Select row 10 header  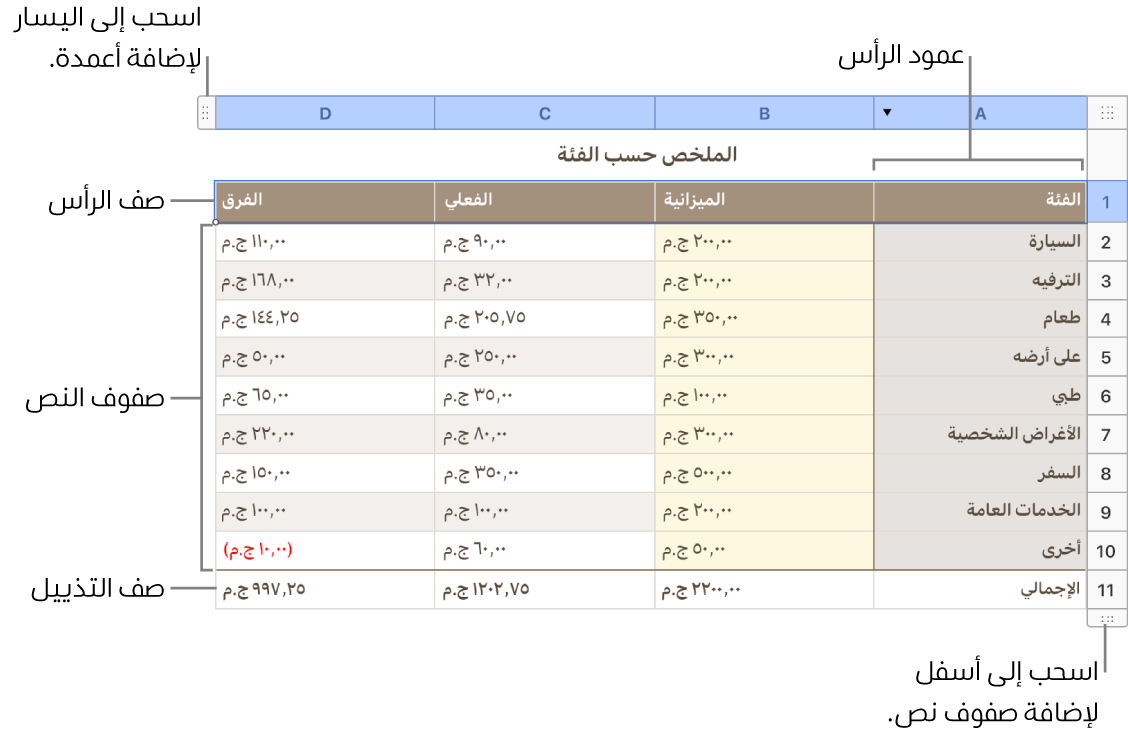[1107, 551]
